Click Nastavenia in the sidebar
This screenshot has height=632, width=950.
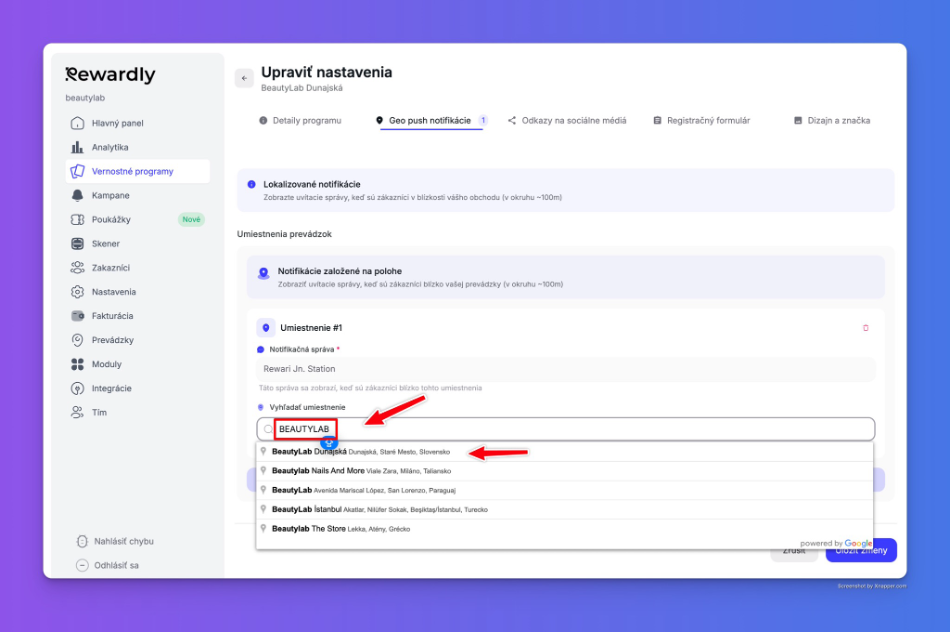tap(138, 291)
